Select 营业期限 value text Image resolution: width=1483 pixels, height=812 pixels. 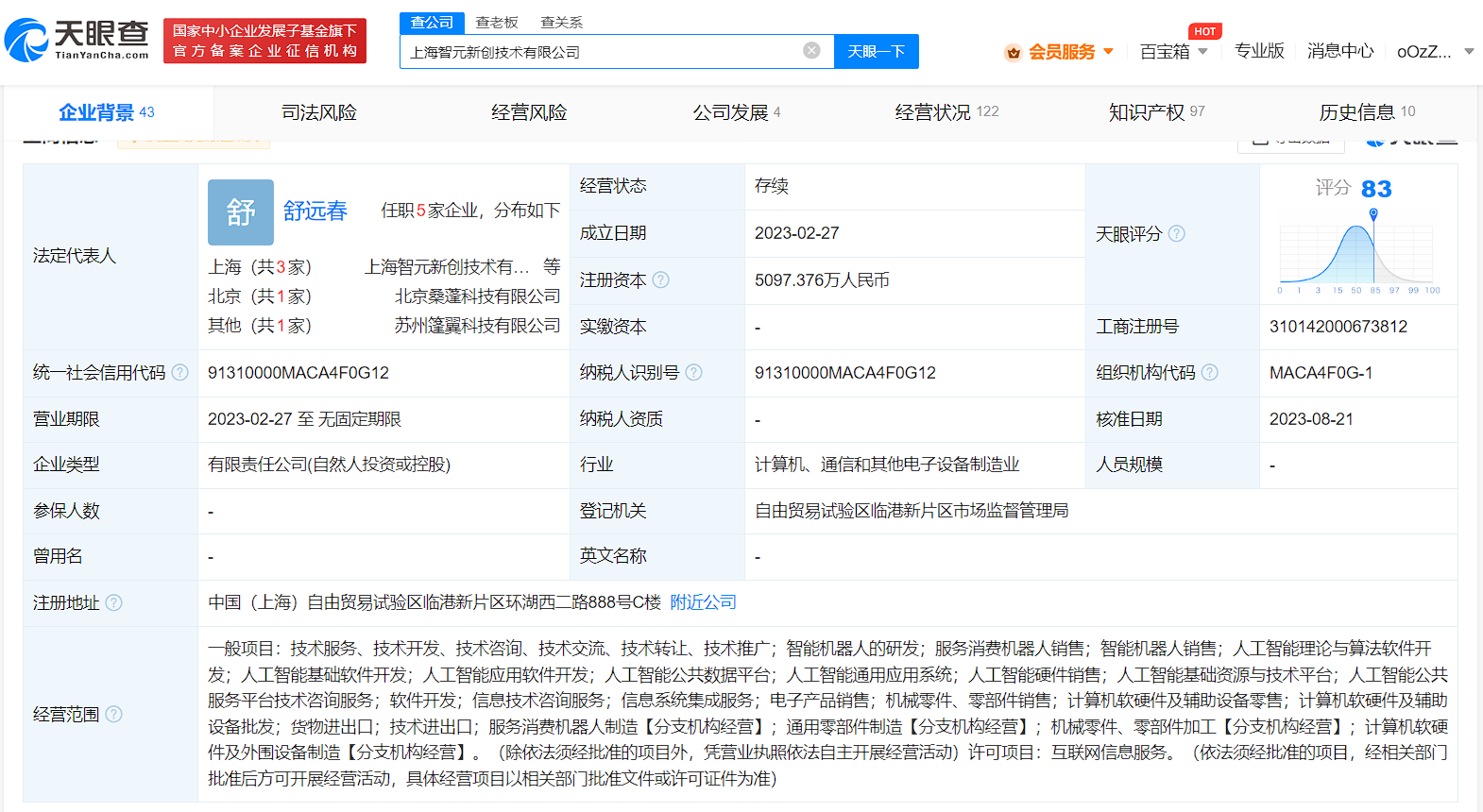click(304, 419)
